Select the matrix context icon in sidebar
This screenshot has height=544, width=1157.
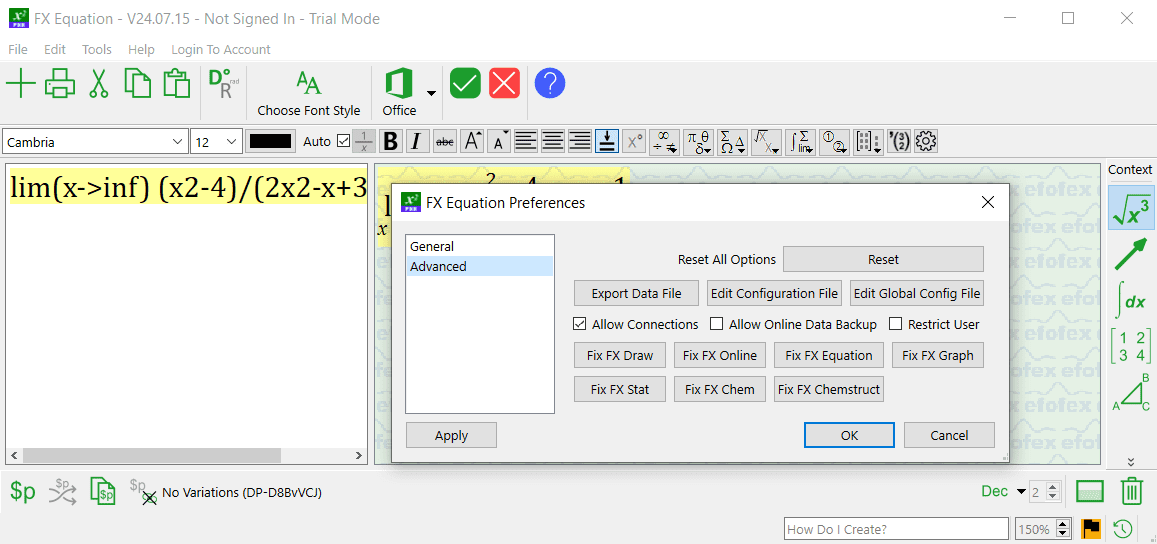coord(1131,346)
